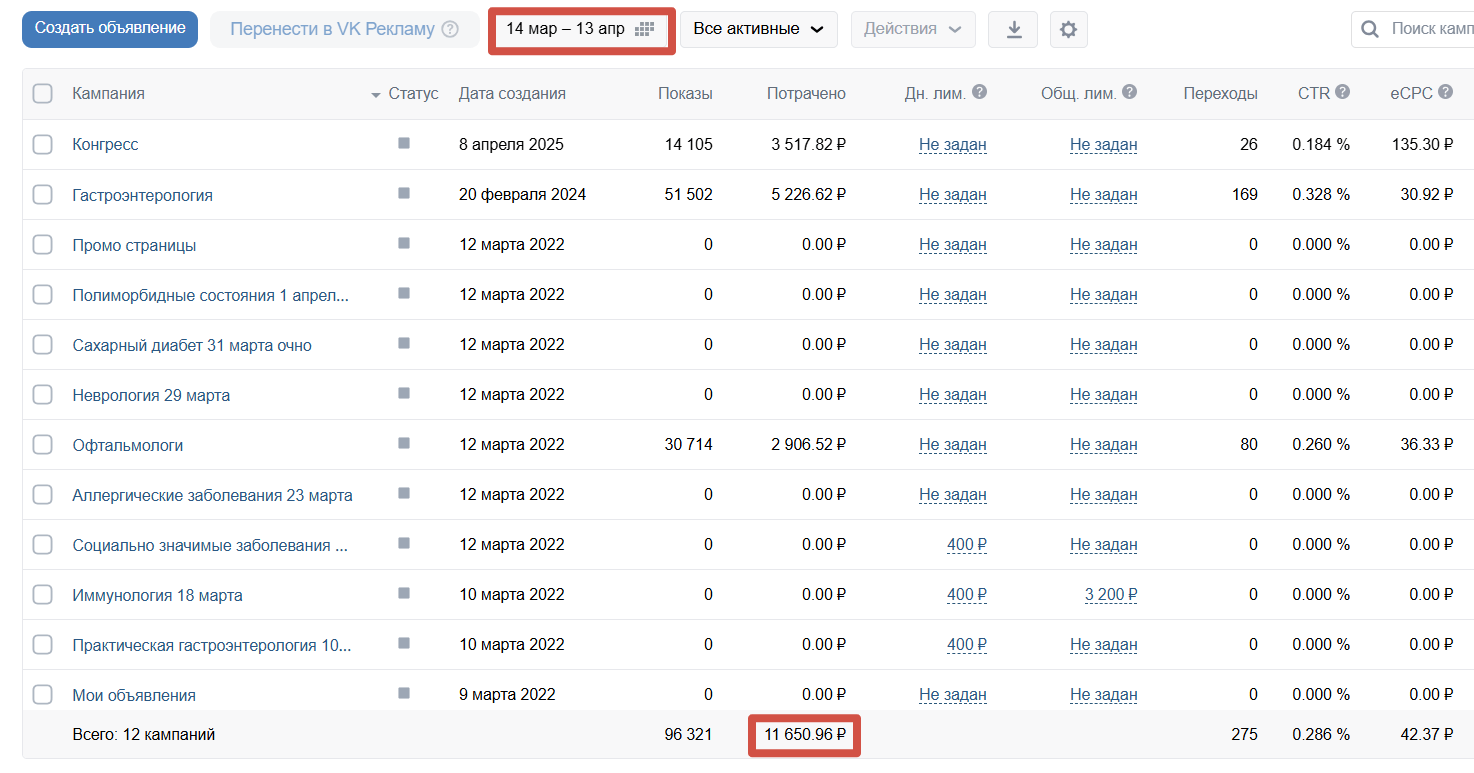Click the campaign search input field
Viewport: 1474px width, 773px height.
[1420, 29]
